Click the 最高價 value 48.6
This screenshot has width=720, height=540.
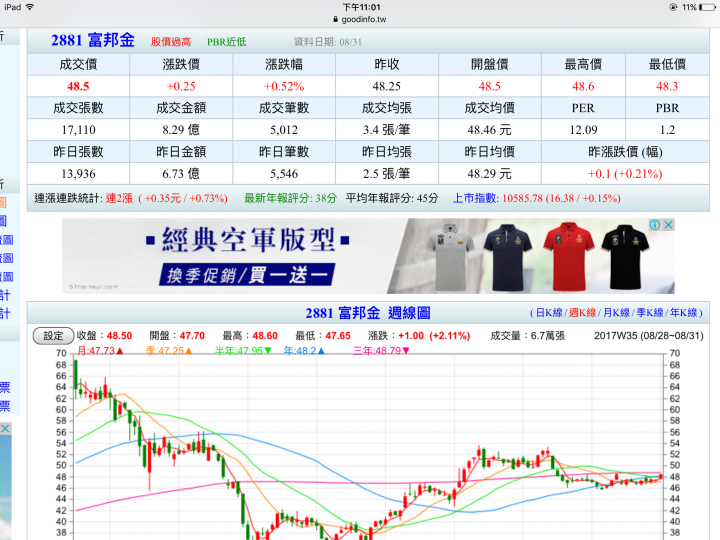tap(583, 86)
